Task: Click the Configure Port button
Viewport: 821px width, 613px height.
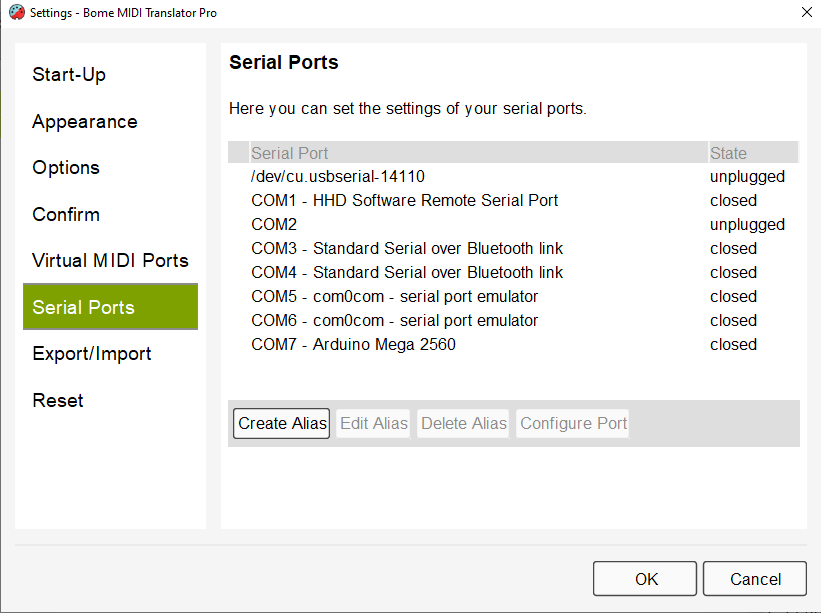Action: click(x=573, y=423)
